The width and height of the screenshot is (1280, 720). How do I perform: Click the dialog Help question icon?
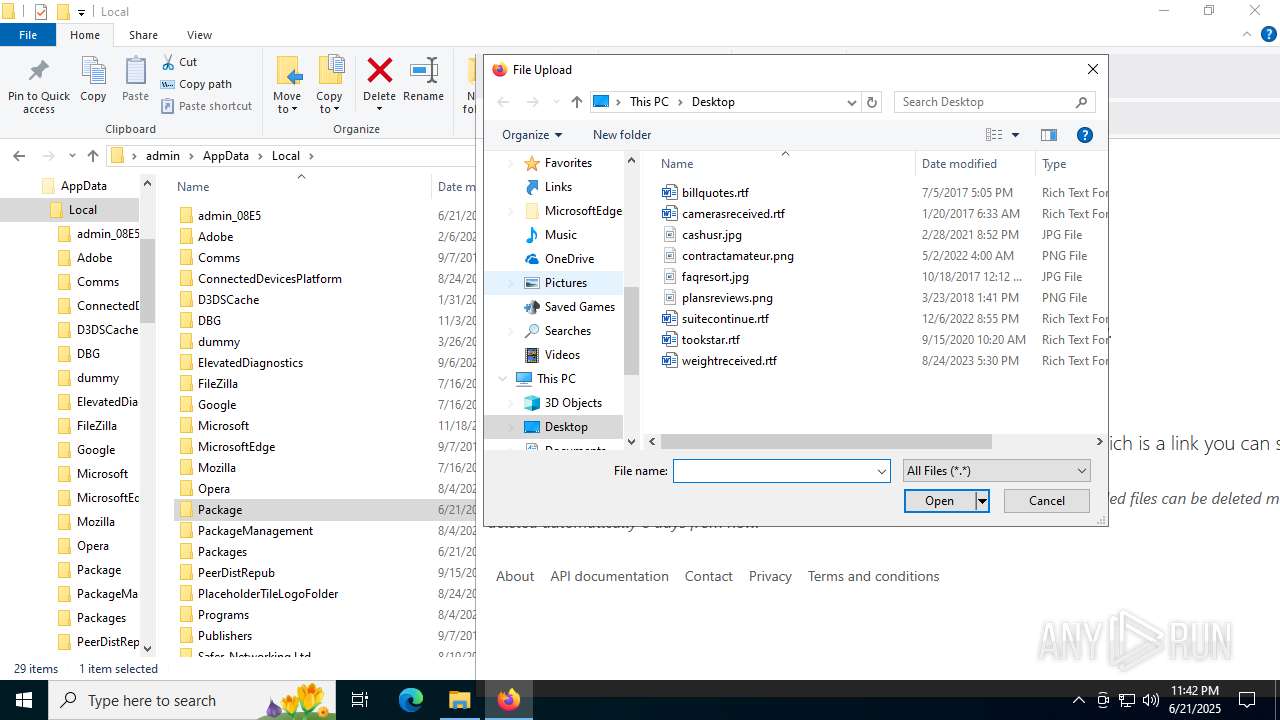tap(1084, 135)
